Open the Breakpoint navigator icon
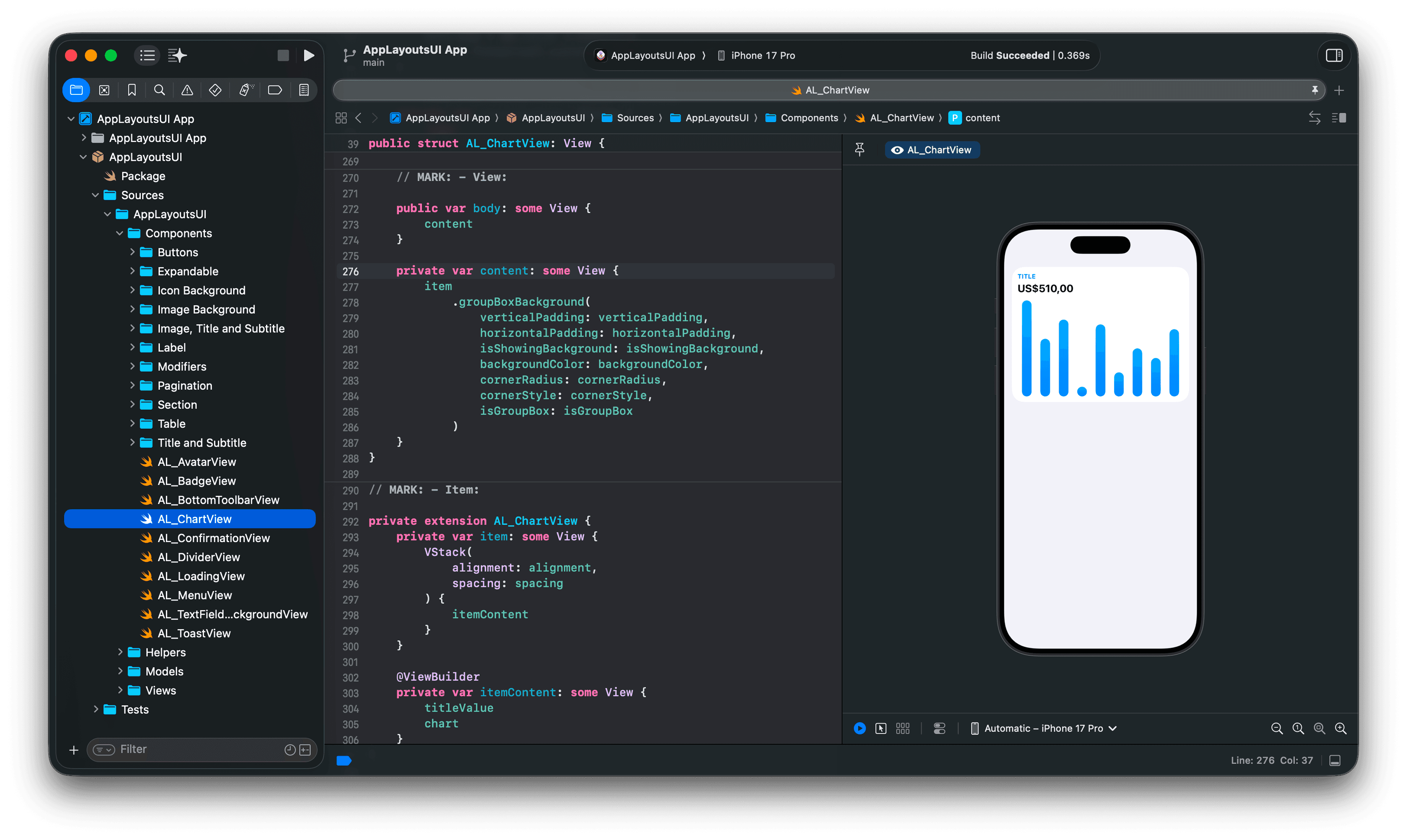This screenshot has width=1407, height=840. click(275, 90)
